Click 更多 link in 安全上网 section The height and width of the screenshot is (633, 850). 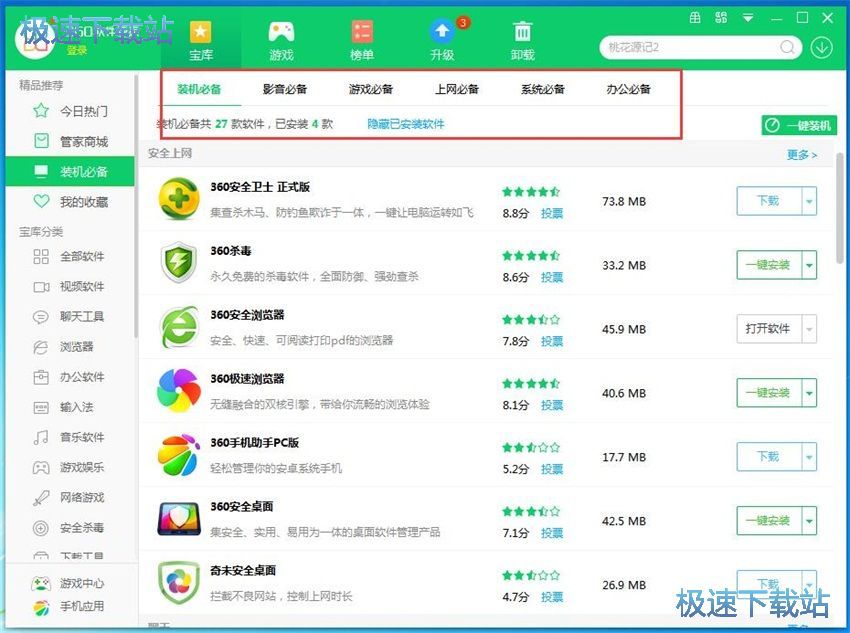point(802,155)
